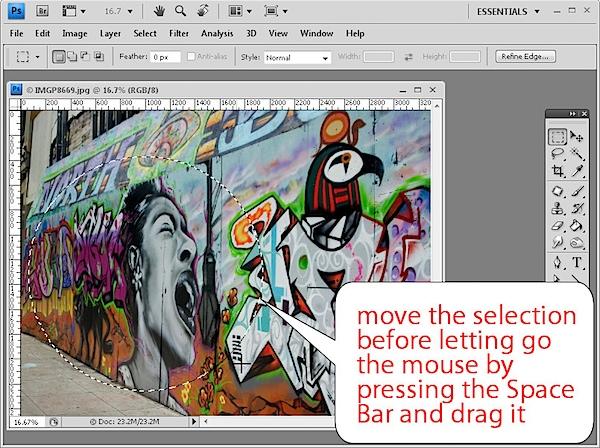Viewport: 600px width, 448px height.
Task: Open the Window menu
Action: pos(316,34)
